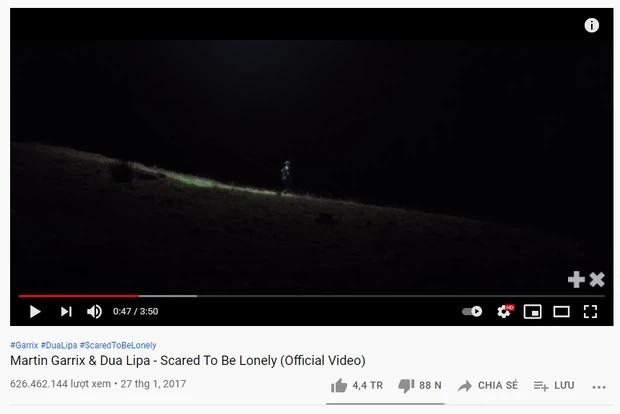This screenshot has width=620, height=414.
Task: Switch to theater mode
Action: [x=561, y=312]
